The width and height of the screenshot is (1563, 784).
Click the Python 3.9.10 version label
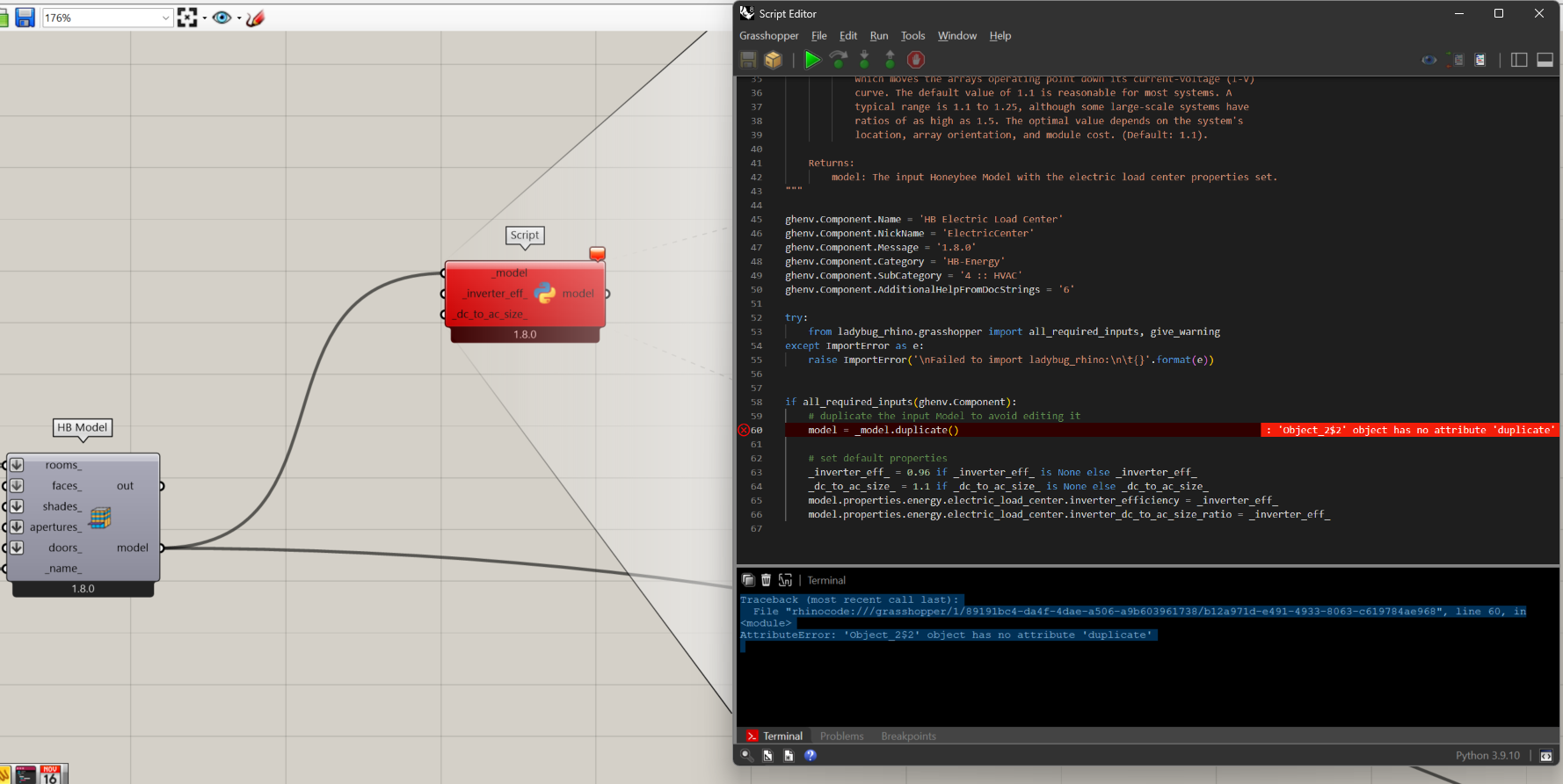1487,756
